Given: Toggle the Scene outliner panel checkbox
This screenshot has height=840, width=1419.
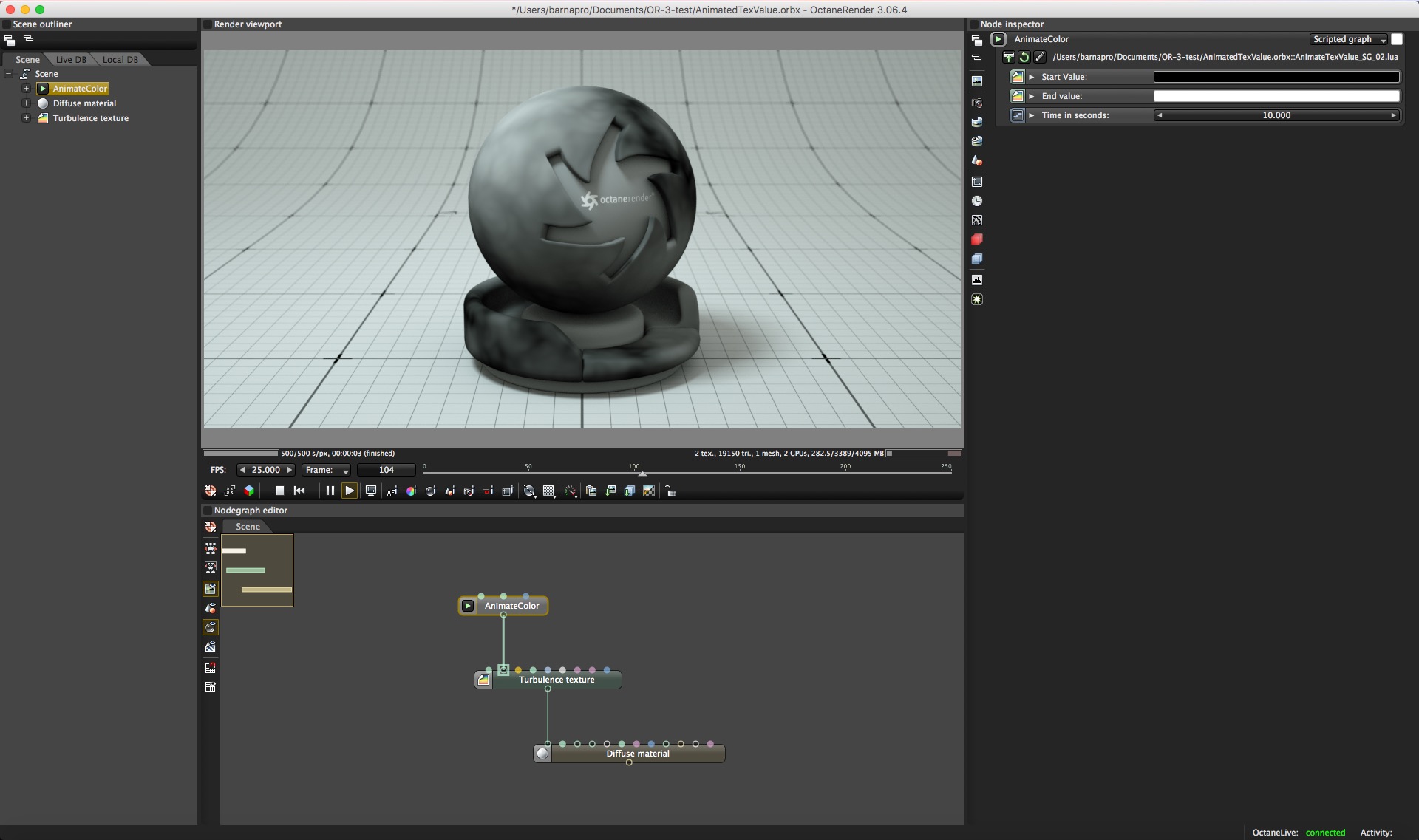Looking at the screenshot, I should (x=7, y=24).
